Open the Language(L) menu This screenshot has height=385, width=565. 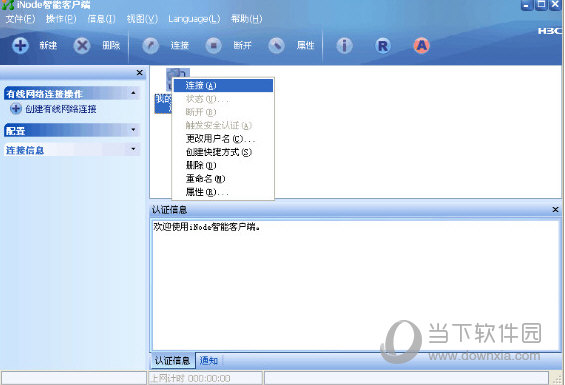click(194, 19)
